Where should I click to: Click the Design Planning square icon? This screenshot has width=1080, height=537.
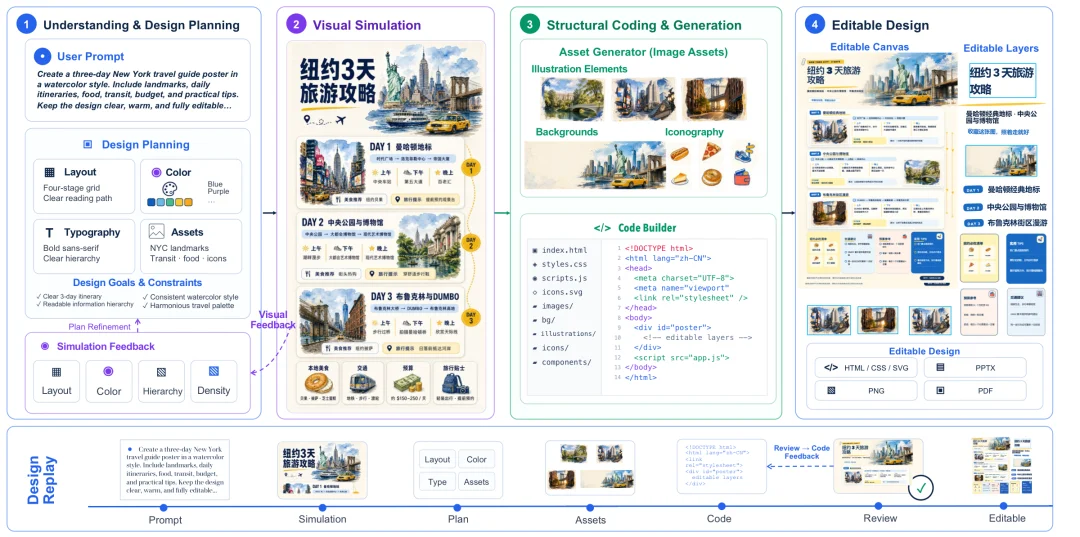coord(87,145)
